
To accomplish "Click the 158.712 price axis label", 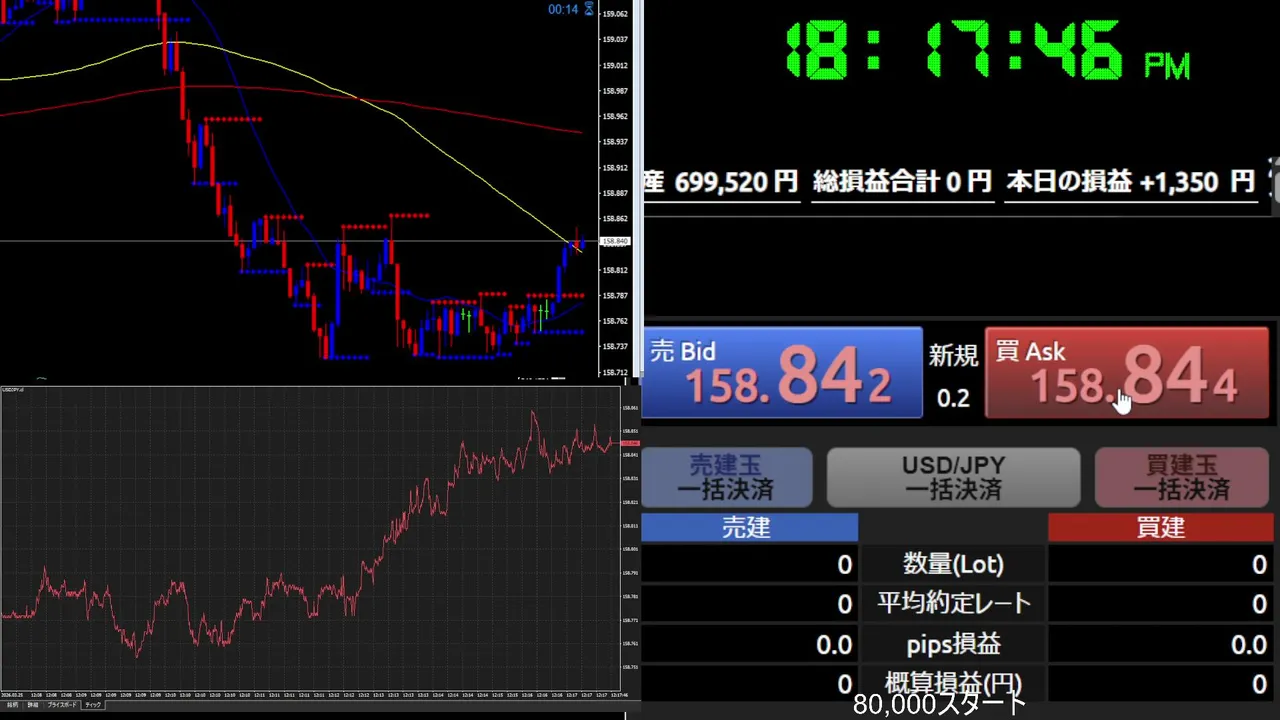I will (x=615, y=372).
